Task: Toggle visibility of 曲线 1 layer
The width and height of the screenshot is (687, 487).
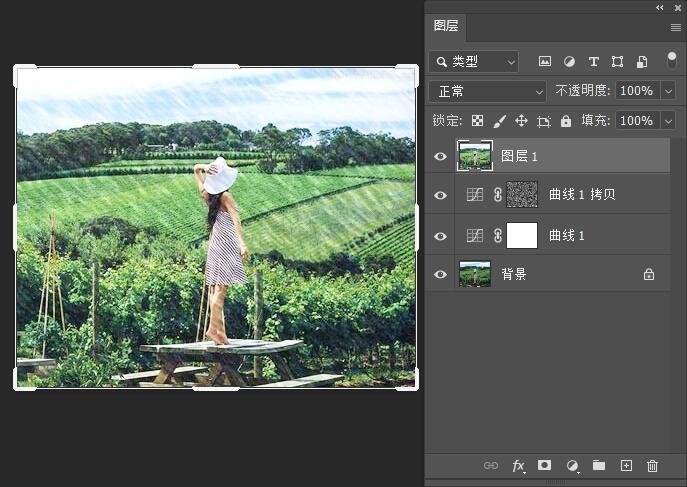Action: [x=440, y=236]
